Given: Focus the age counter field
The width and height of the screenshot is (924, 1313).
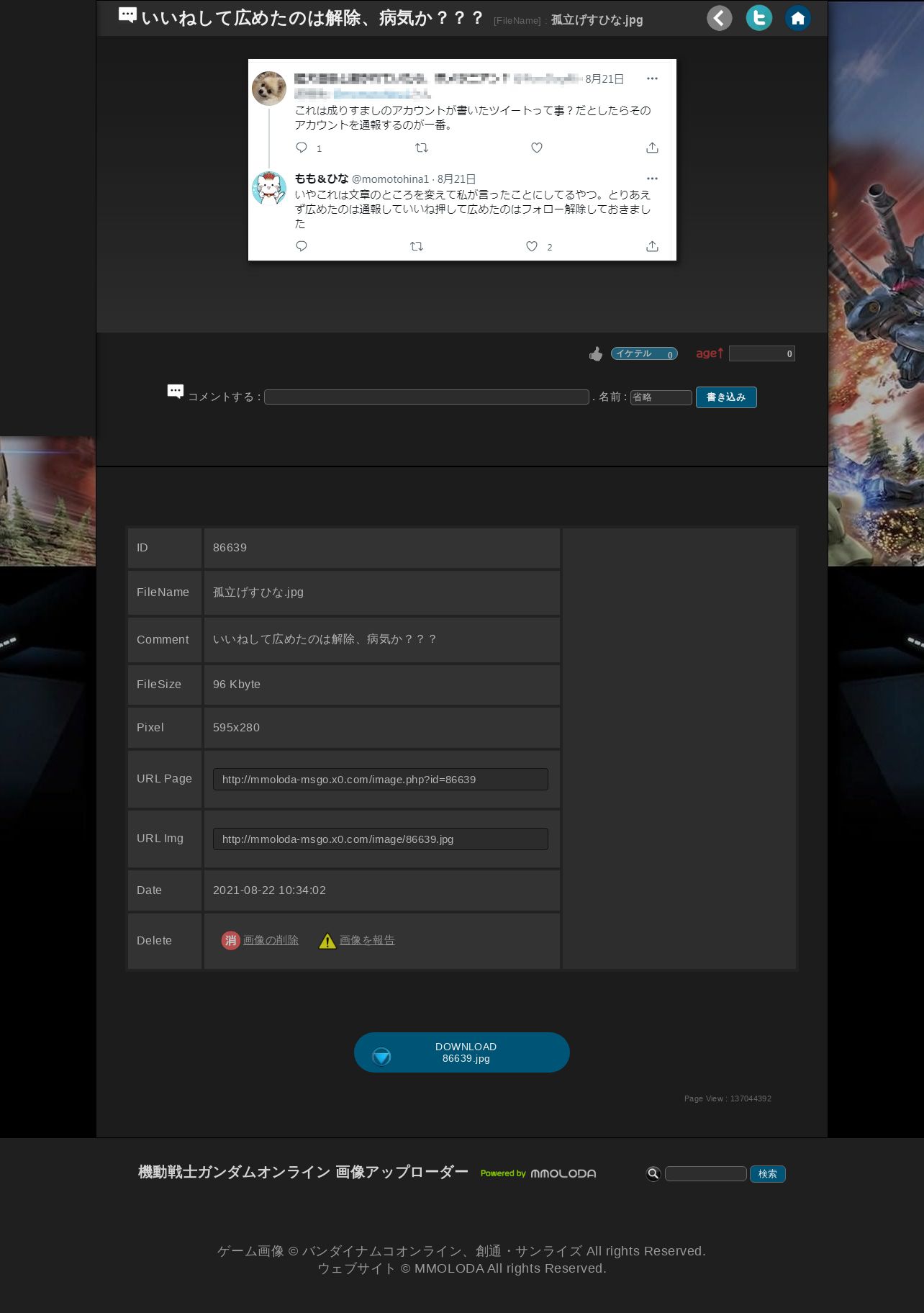Looking at the screenshot, I should tap(762, 353).
